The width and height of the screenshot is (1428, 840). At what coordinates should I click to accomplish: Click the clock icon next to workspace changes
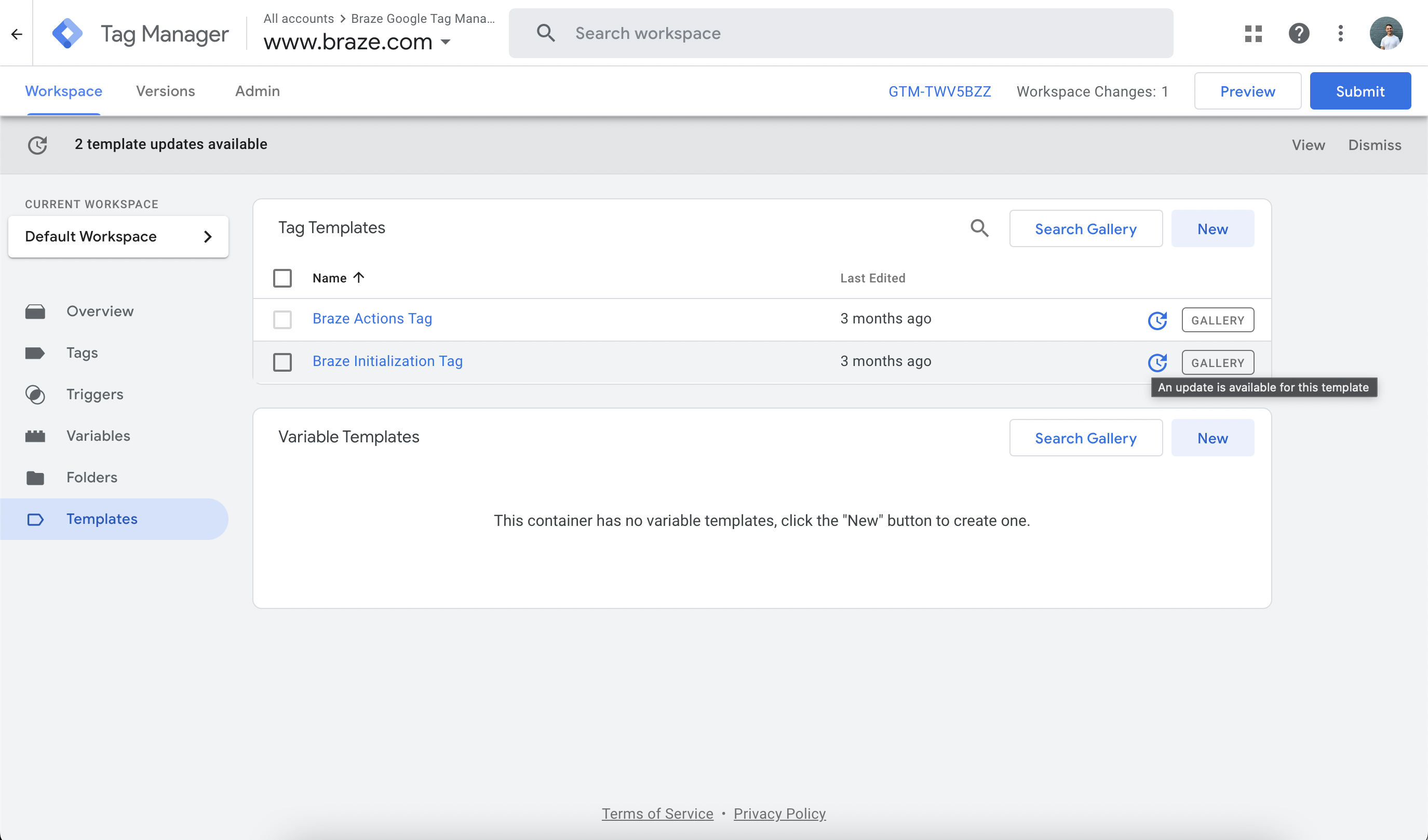36,144
